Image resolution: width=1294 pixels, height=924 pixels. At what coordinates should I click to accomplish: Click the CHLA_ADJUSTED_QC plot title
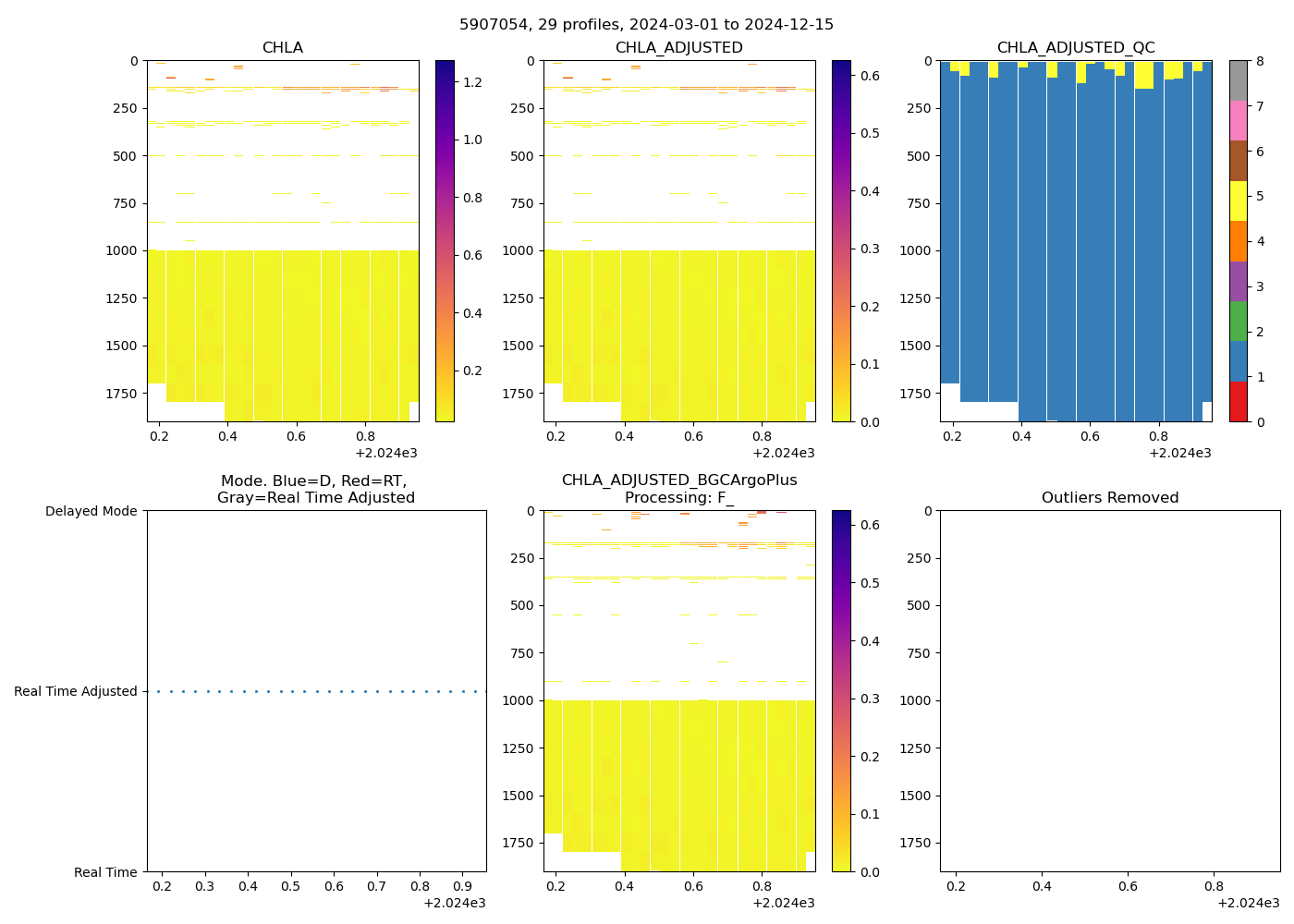[1075, 48]
